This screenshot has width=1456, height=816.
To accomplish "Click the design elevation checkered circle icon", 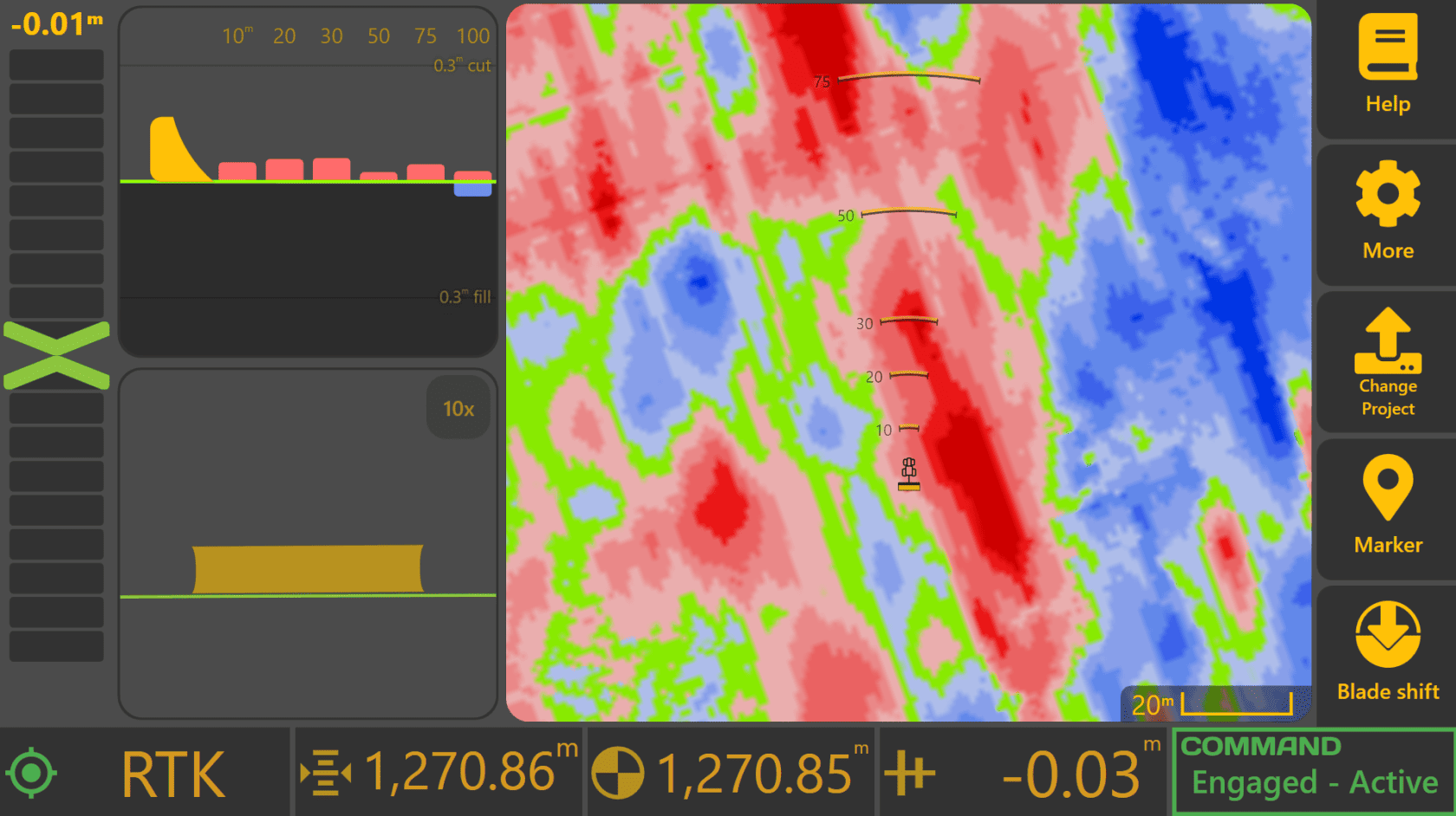I will point(618,772).
